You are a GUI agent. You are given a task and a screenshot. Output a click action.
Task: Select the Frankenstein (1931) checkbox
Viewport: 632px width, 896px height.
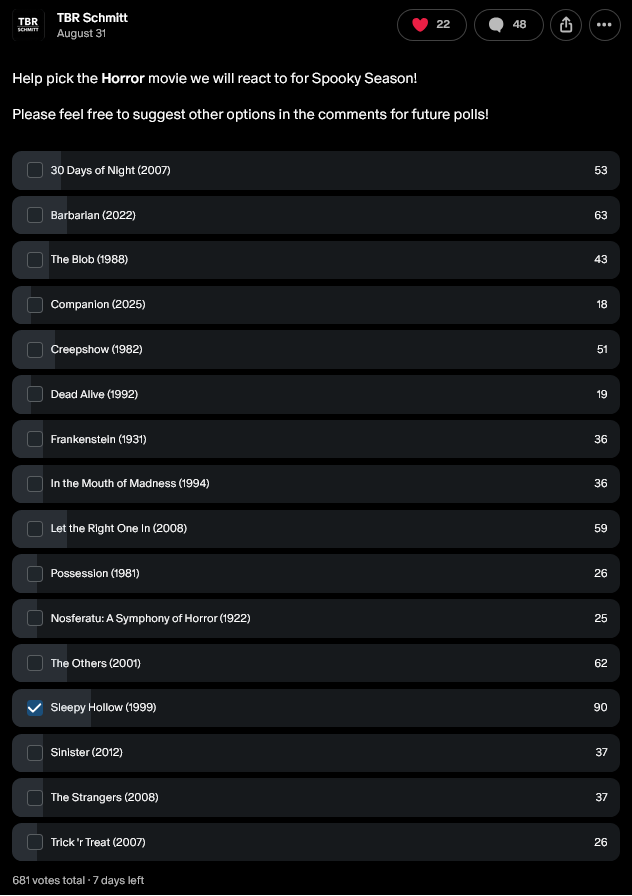pyautogui.click(x=35, y=439)
